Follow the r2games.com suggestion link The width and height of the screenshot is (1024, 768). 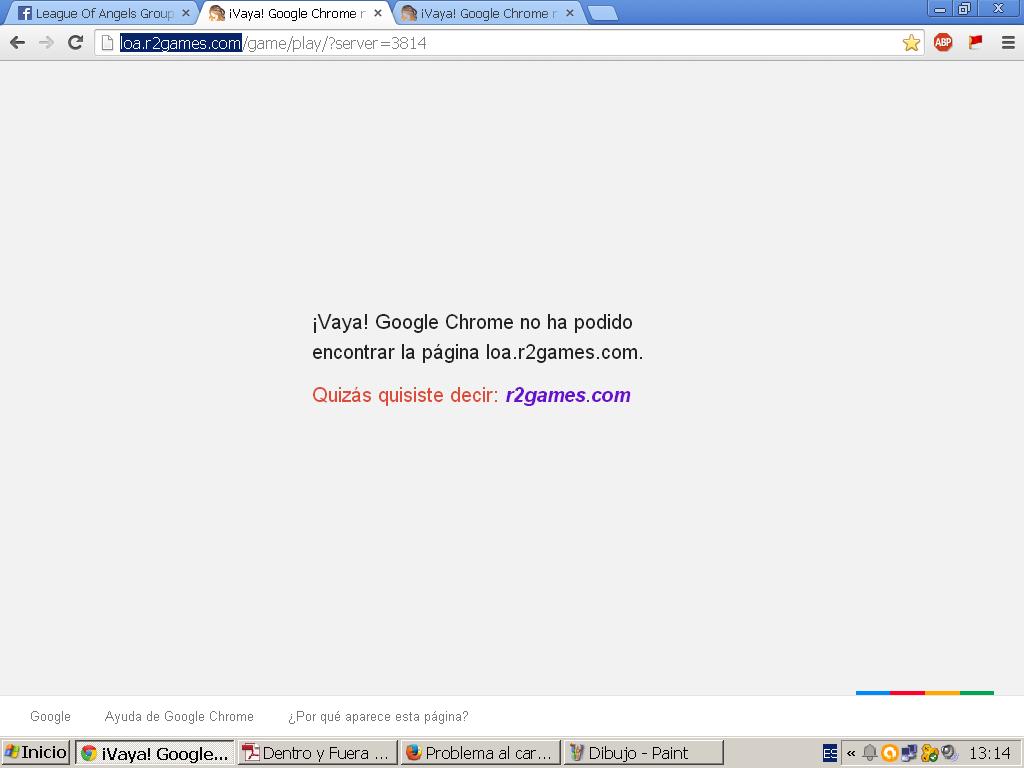(567, 395)
